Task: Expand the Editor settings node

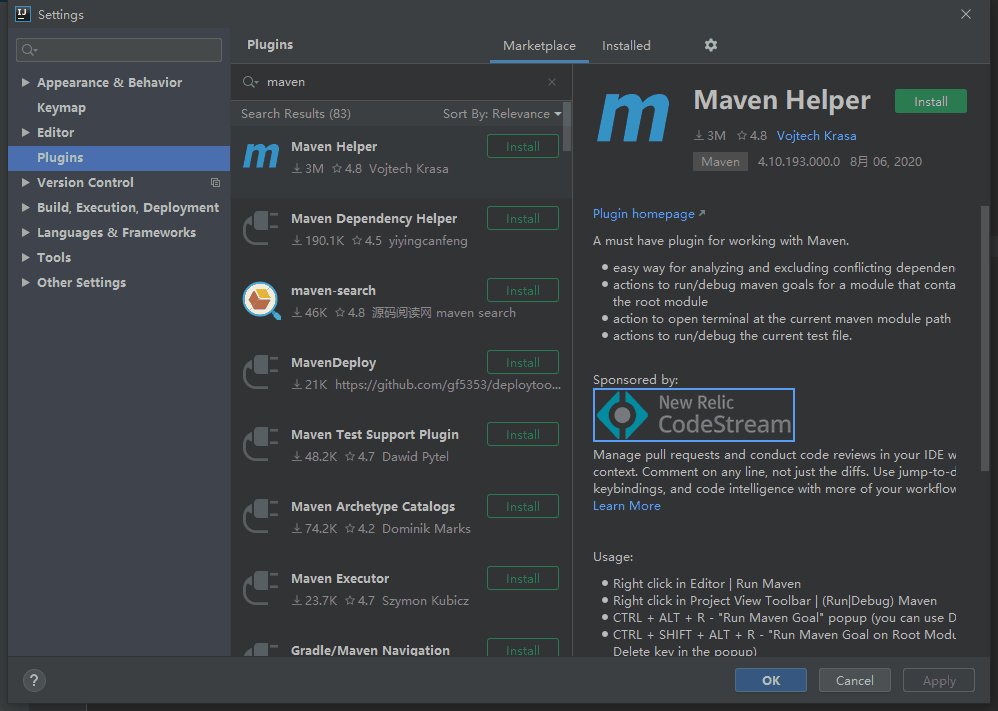Action: 25,132
